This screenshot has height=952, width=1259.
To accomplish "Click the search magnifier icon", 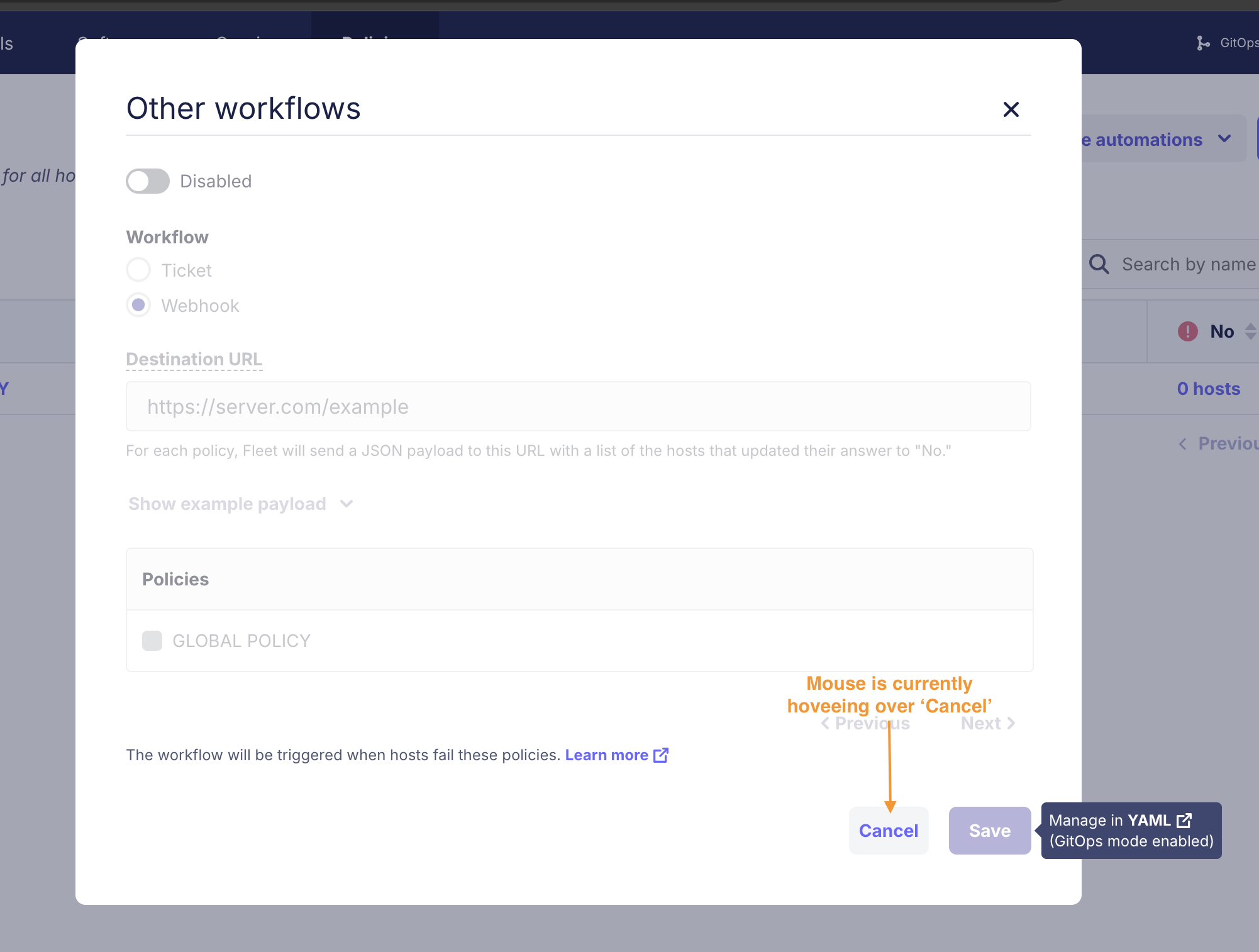I will (x=1099, y=264).
